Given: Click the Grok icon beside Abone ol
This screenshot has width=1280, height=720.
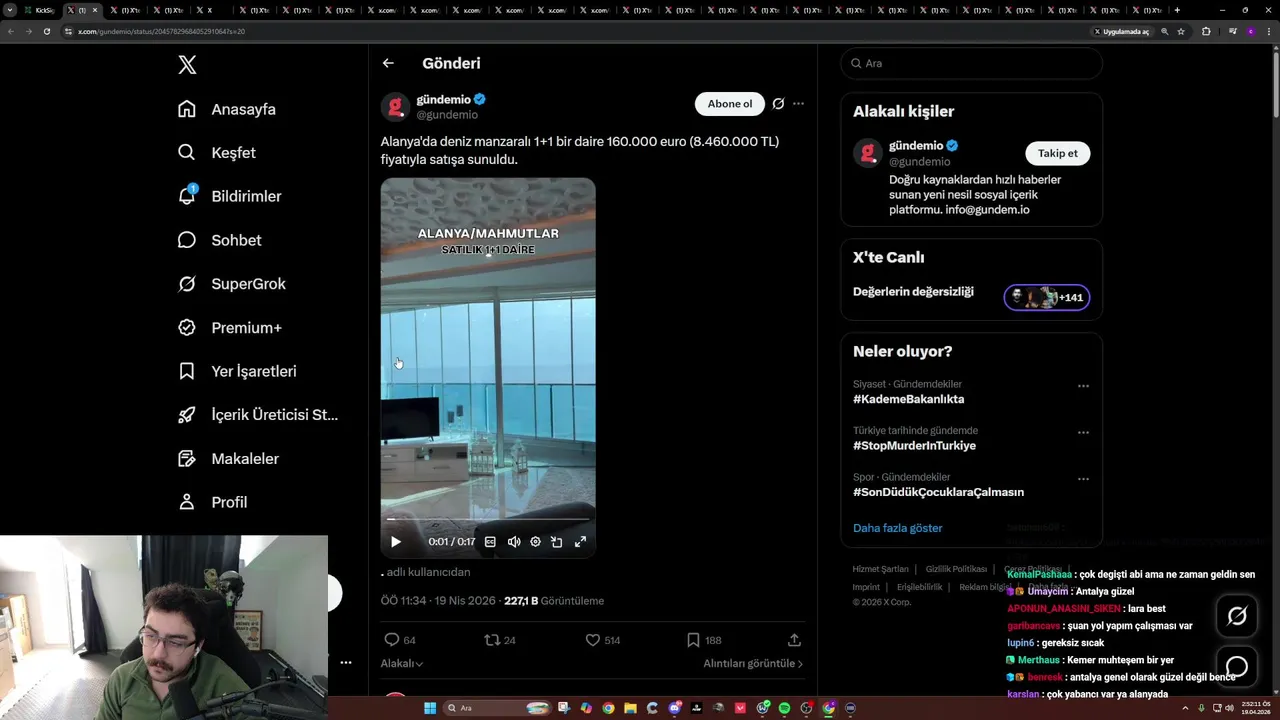Looking at the screenshot, I should [x=778, y=104].
